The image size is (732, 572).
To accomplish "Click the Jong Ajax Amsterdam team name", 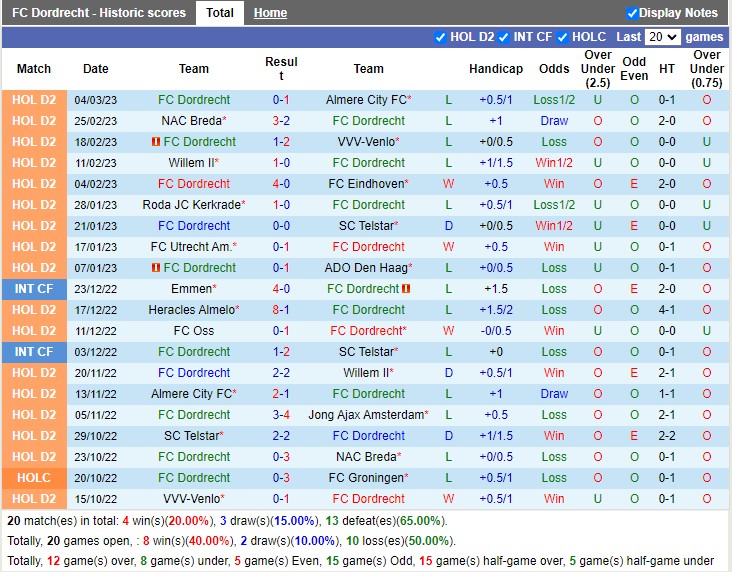I will [x=368, y=415].
